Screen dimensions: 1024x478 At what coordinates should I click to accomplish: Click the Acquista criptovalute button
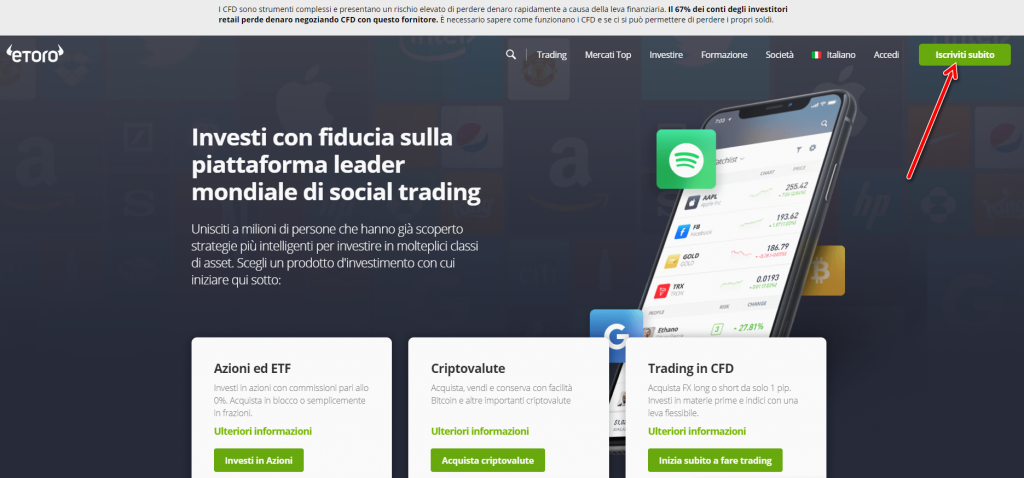pyautogui.click(x=488, y=460)
